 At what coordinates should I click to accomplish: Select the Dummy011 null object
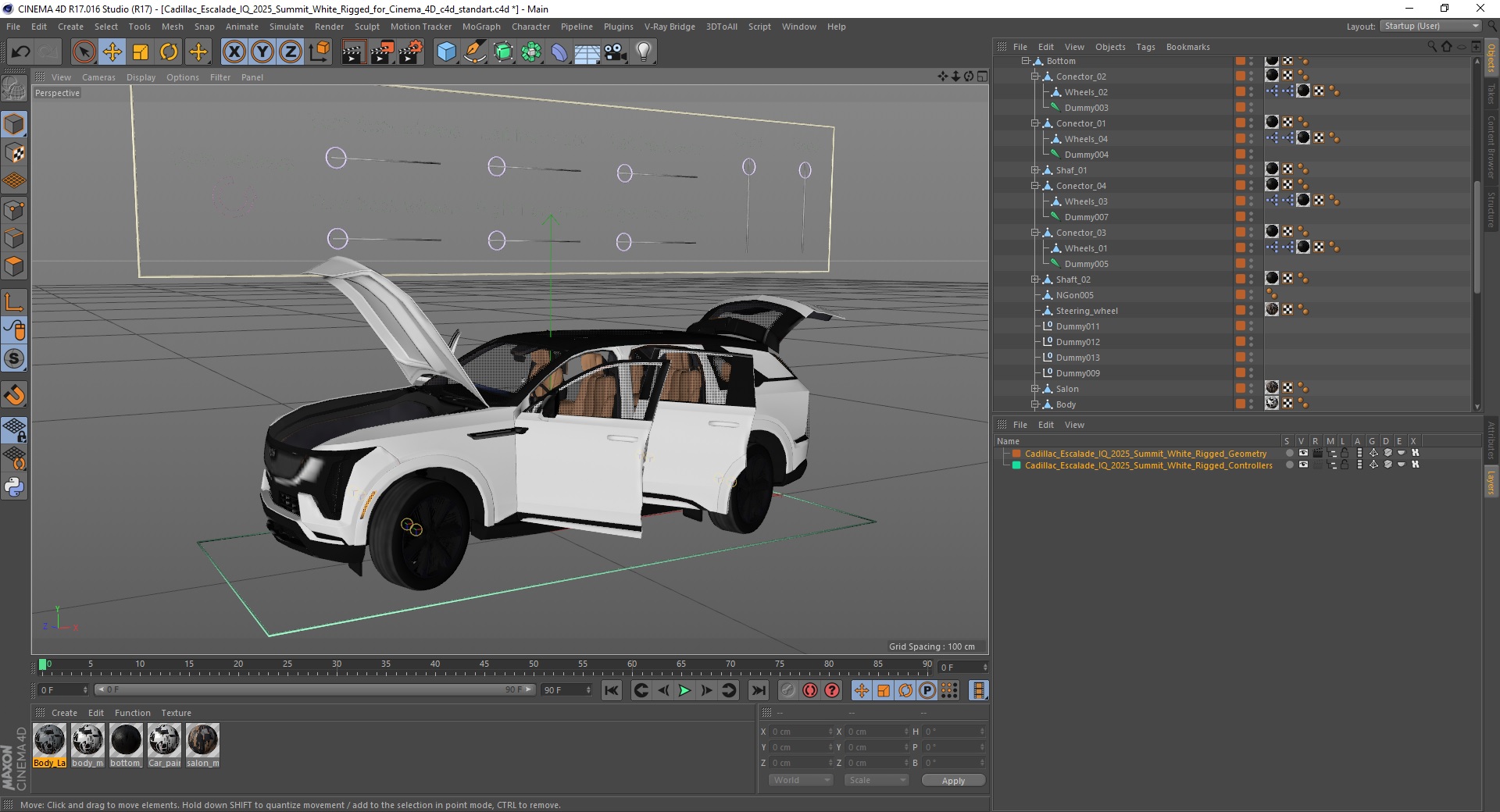click(1077, 326)
